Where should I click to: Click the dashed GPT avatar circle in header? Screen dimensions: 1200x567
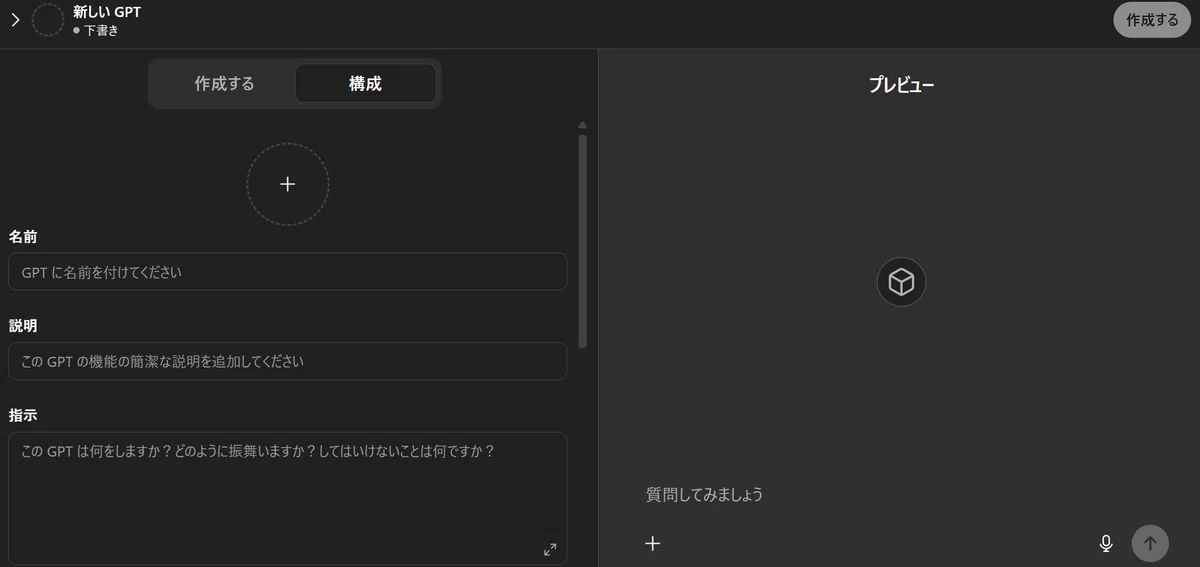pos(48,20)
